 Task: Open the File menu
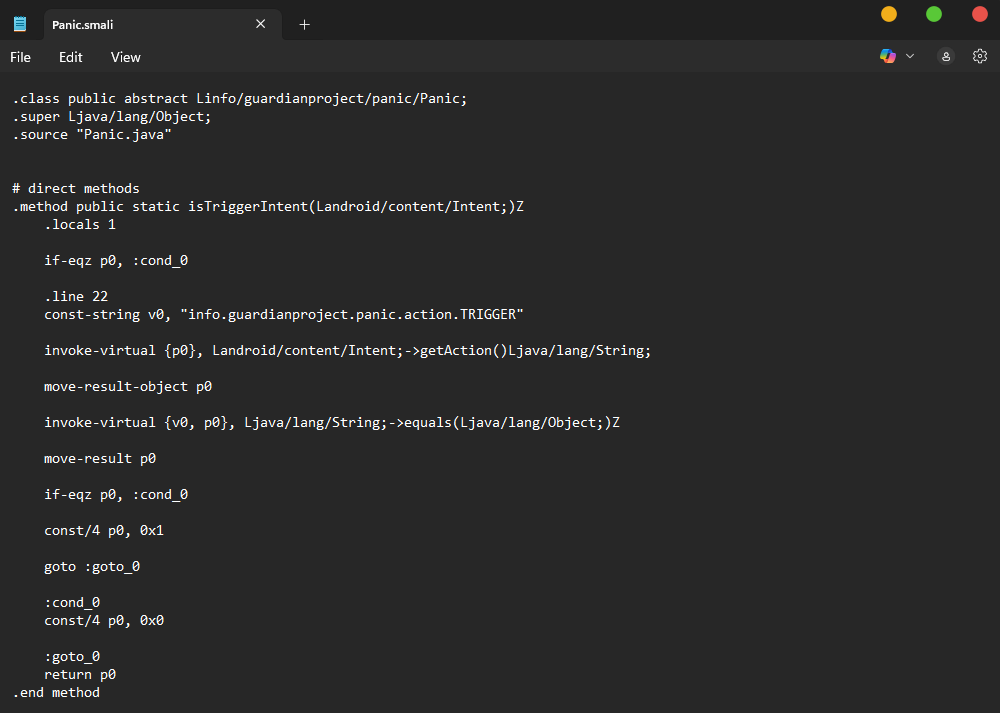click(21, 57)
